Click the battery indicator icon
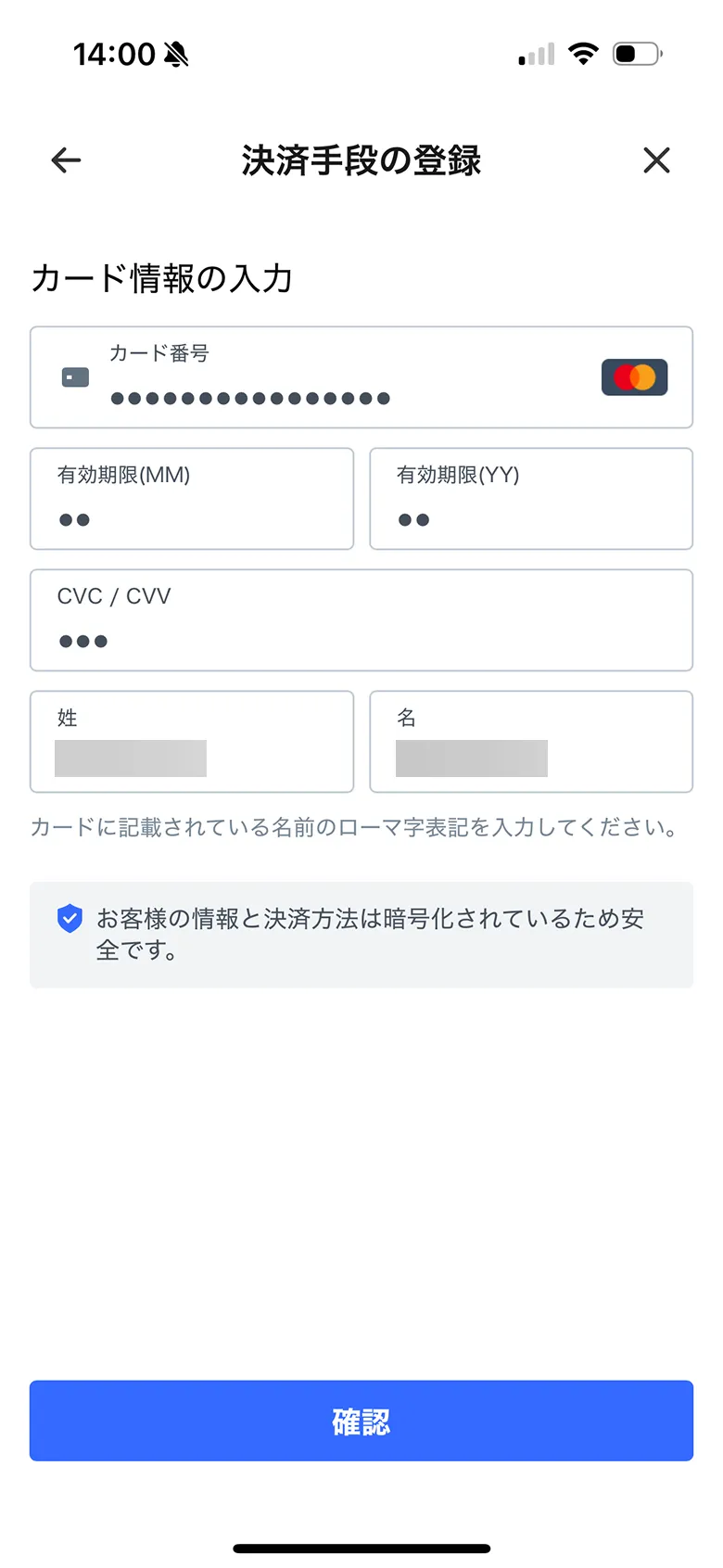The image size is (723, 1568). pyautogui.click(x=637, y=54)
